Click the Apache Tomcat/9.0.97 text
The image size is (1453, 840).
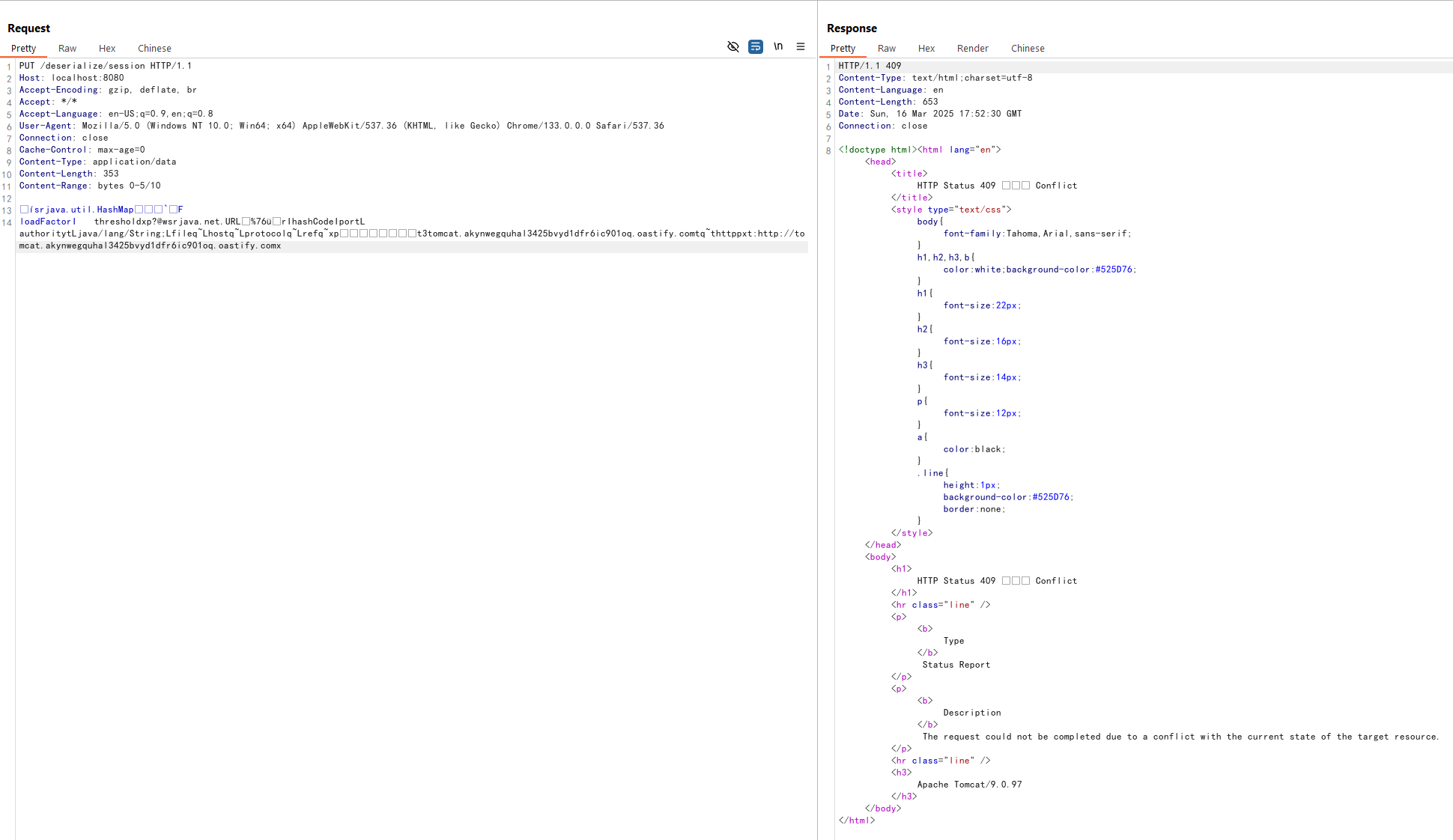(x=969, y=785)
